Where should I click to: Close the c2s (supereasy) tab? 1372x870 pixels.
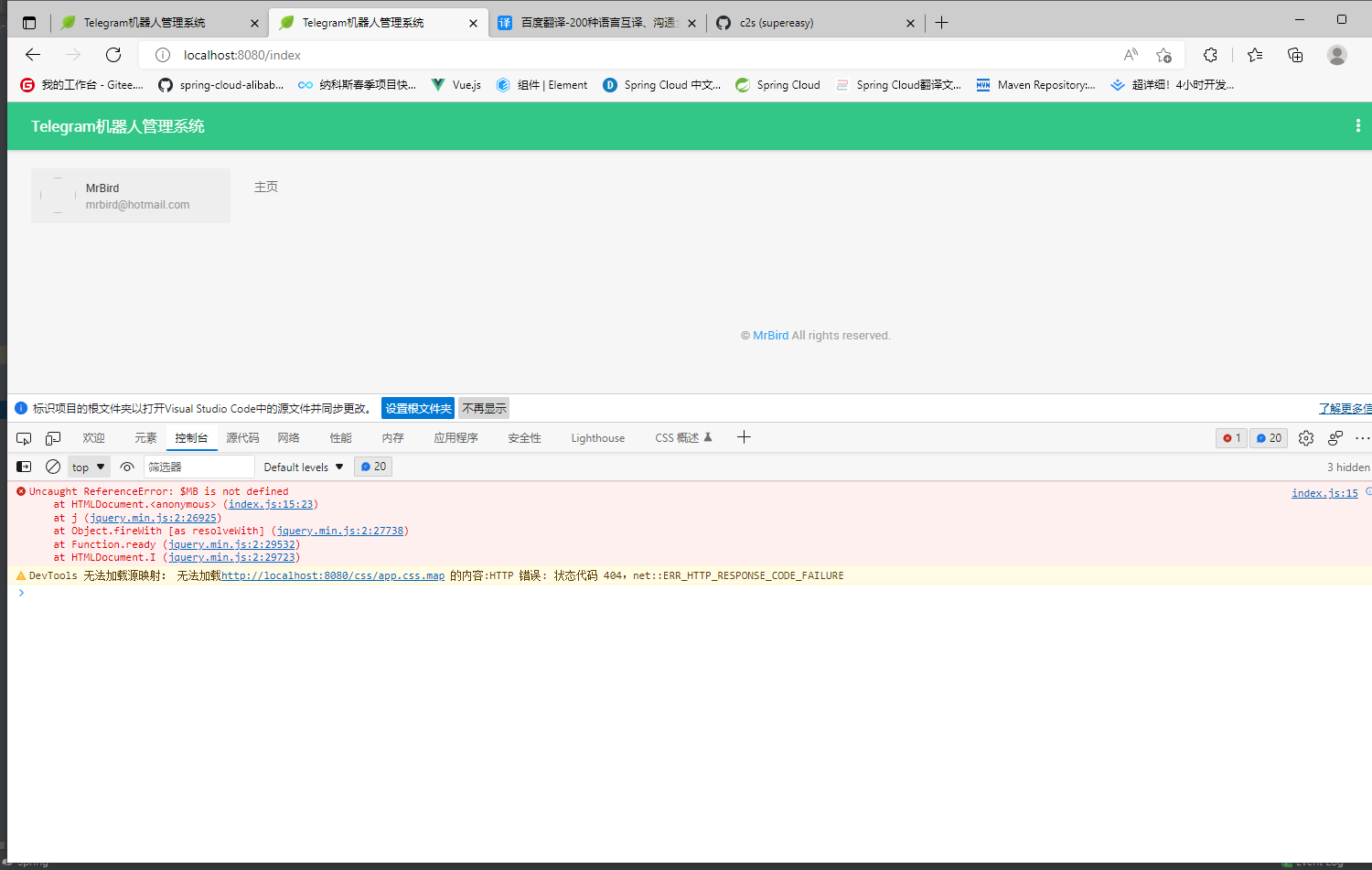point(910,23)
